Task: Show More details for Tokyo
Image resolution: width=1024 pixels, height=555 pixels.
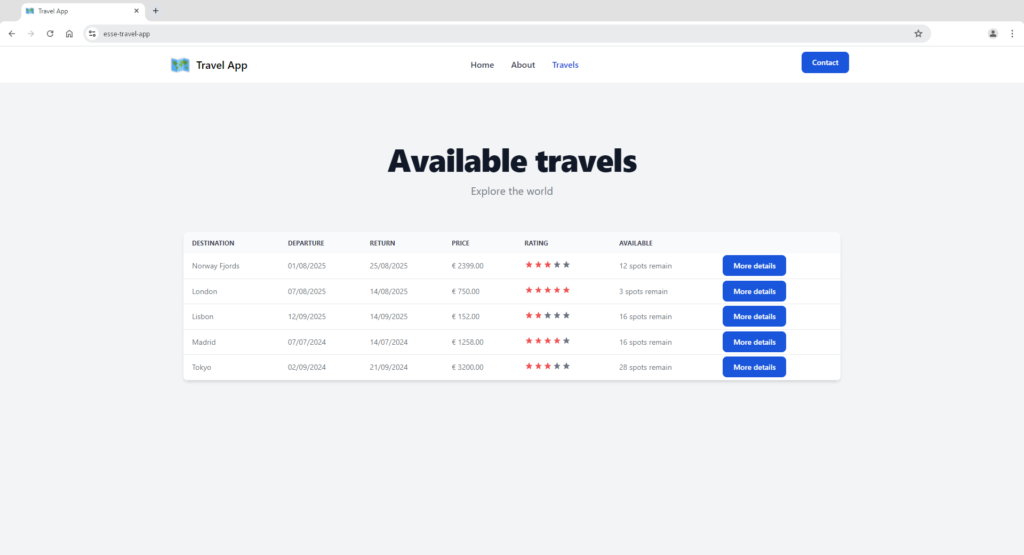Action: (x=754, y=367)
